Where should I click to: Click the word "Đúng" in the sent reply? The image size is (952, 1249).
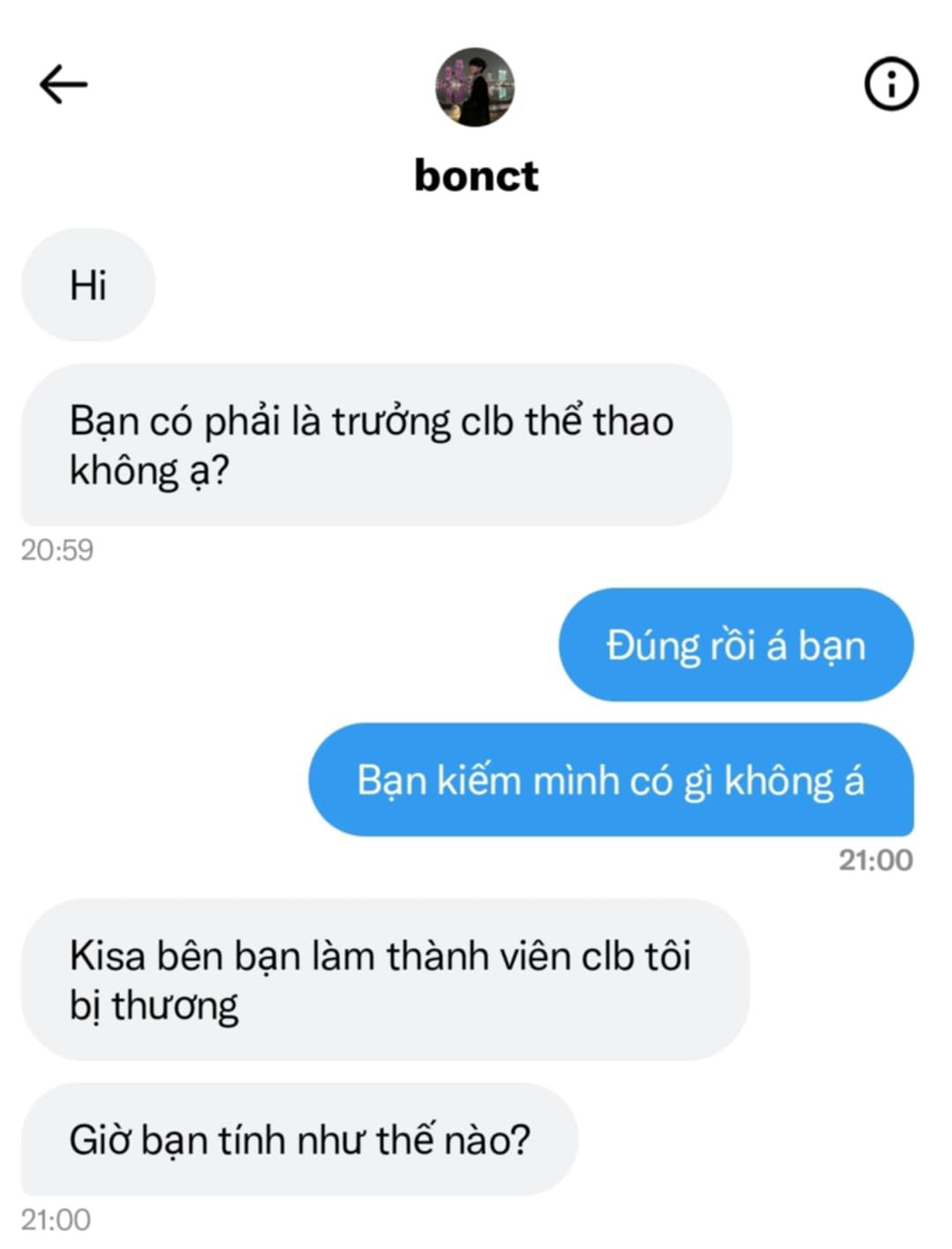point(652,646)
